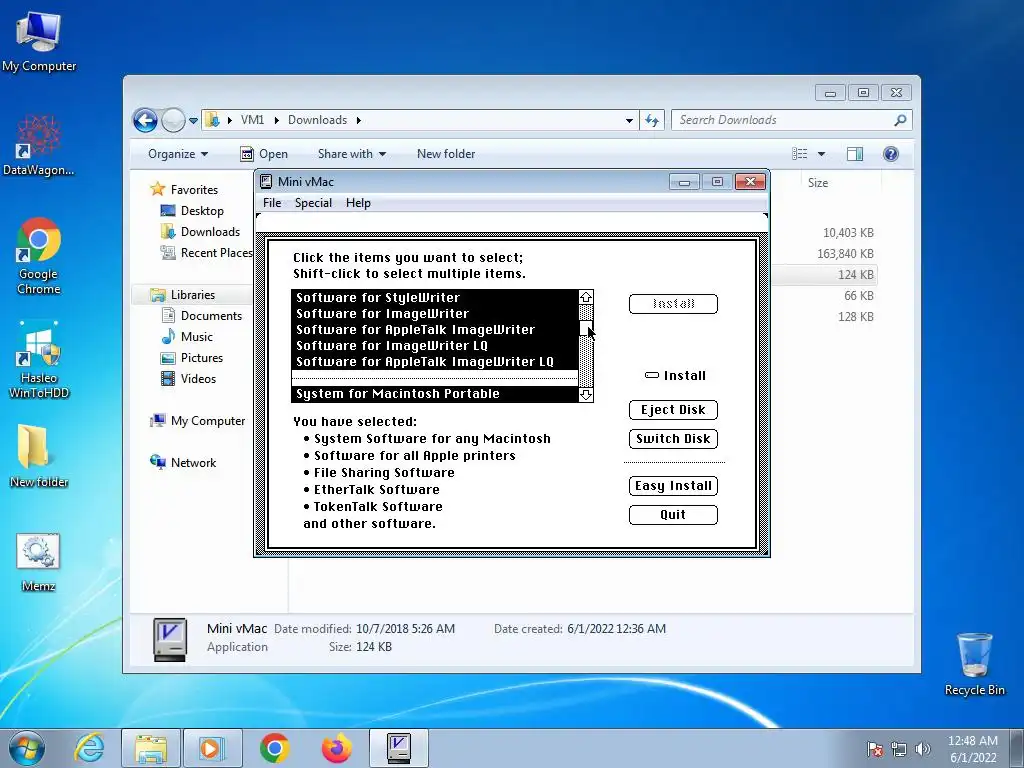Click refresh button beside address bar

652,120
